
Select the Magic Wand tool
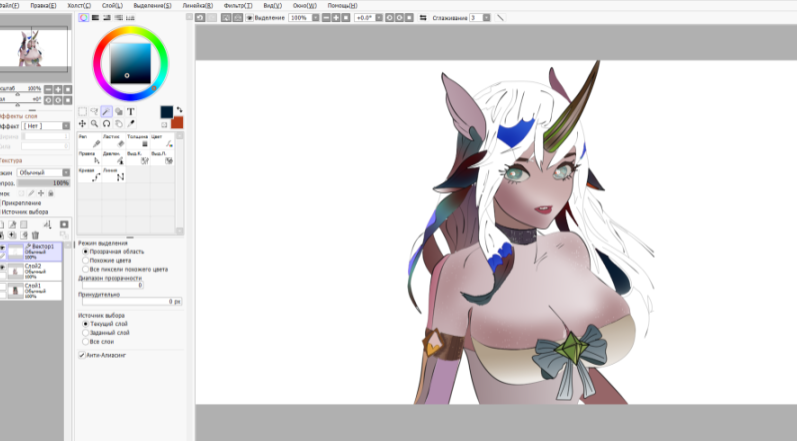click(x=106, y=111)
